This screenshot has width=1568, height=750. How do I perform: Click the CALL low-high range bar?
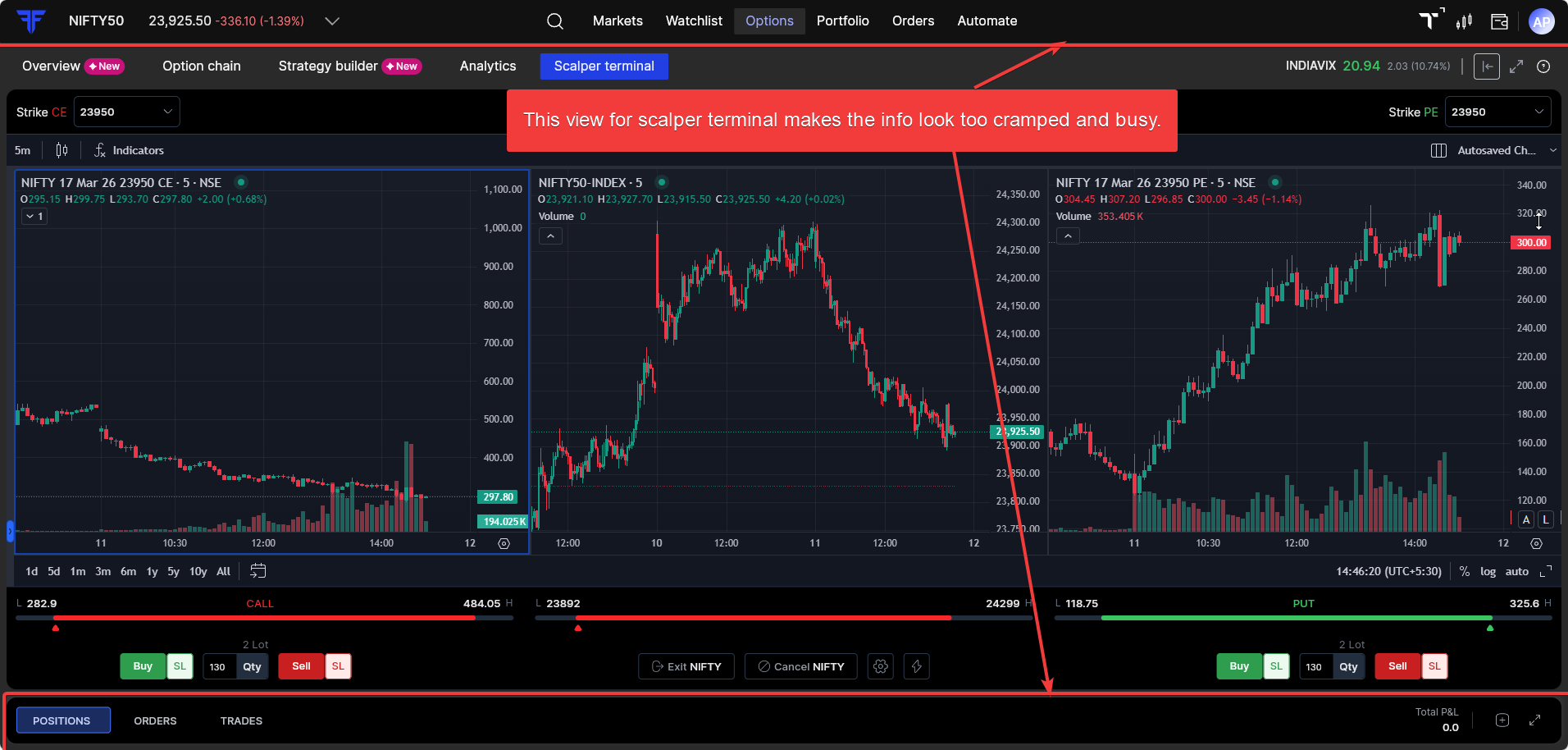coord(264,618)
